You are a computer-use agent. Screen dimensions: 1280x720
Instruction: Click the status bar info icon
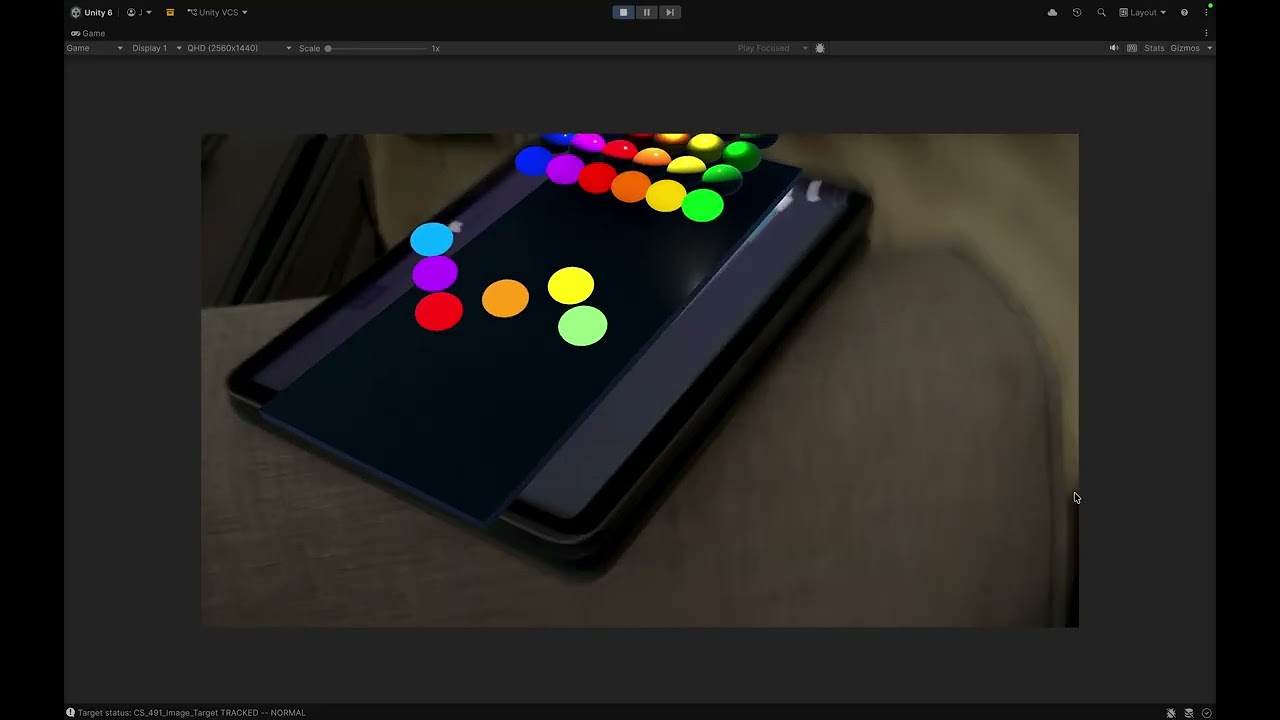[x=71, y=713]
